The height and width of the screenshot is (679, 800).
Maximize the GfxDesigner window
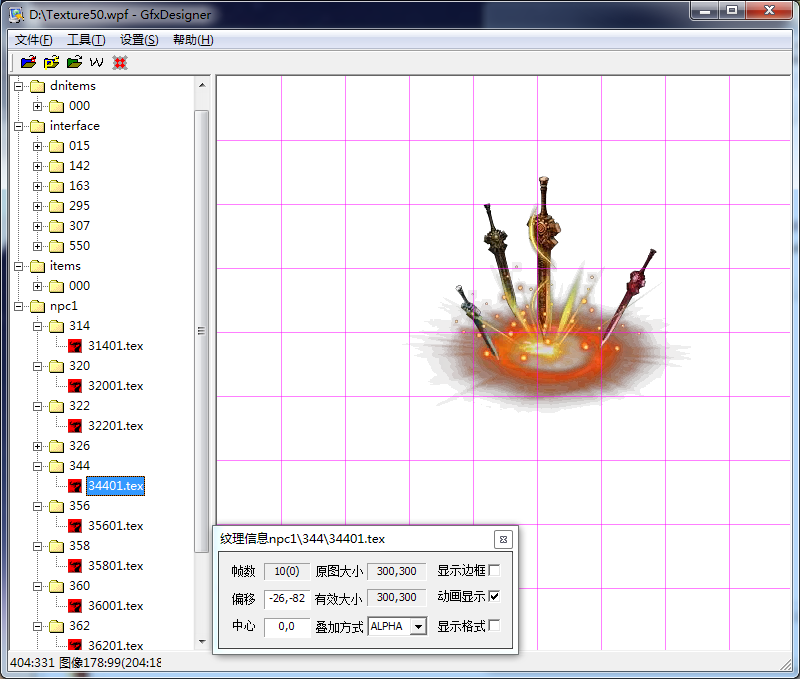[732, 11]
